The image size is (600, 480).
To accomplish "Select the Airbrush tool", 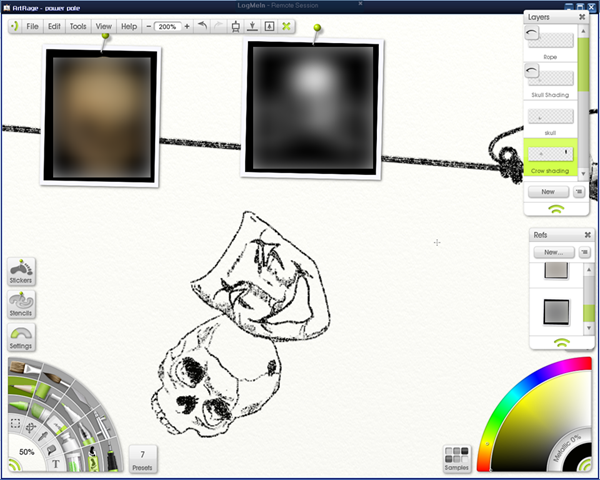I will tap(103, 425).
